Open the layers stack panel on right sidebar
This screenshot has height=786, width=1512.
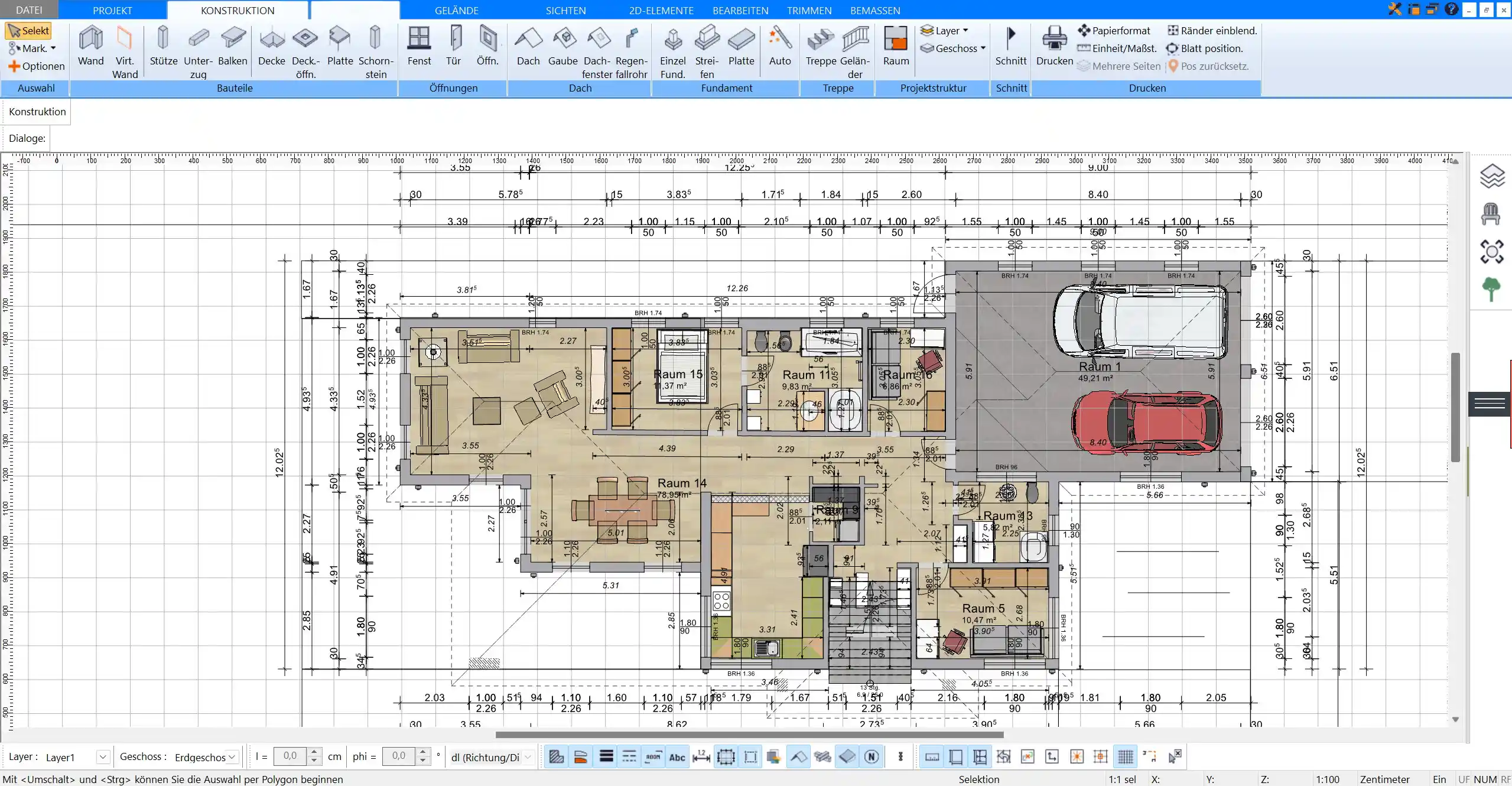click(x=1491, y=176)
